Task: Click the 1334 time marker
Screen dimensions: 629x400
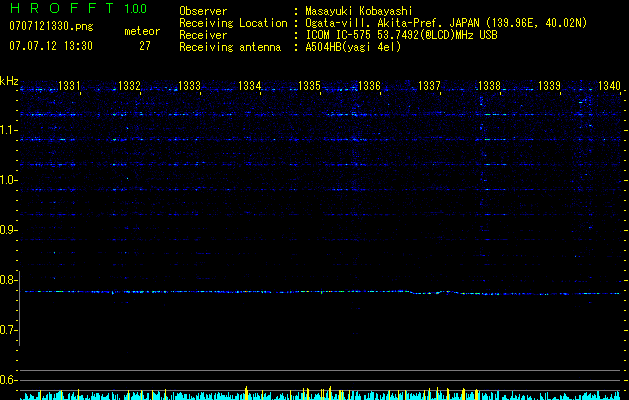Action: click(249, 86)
